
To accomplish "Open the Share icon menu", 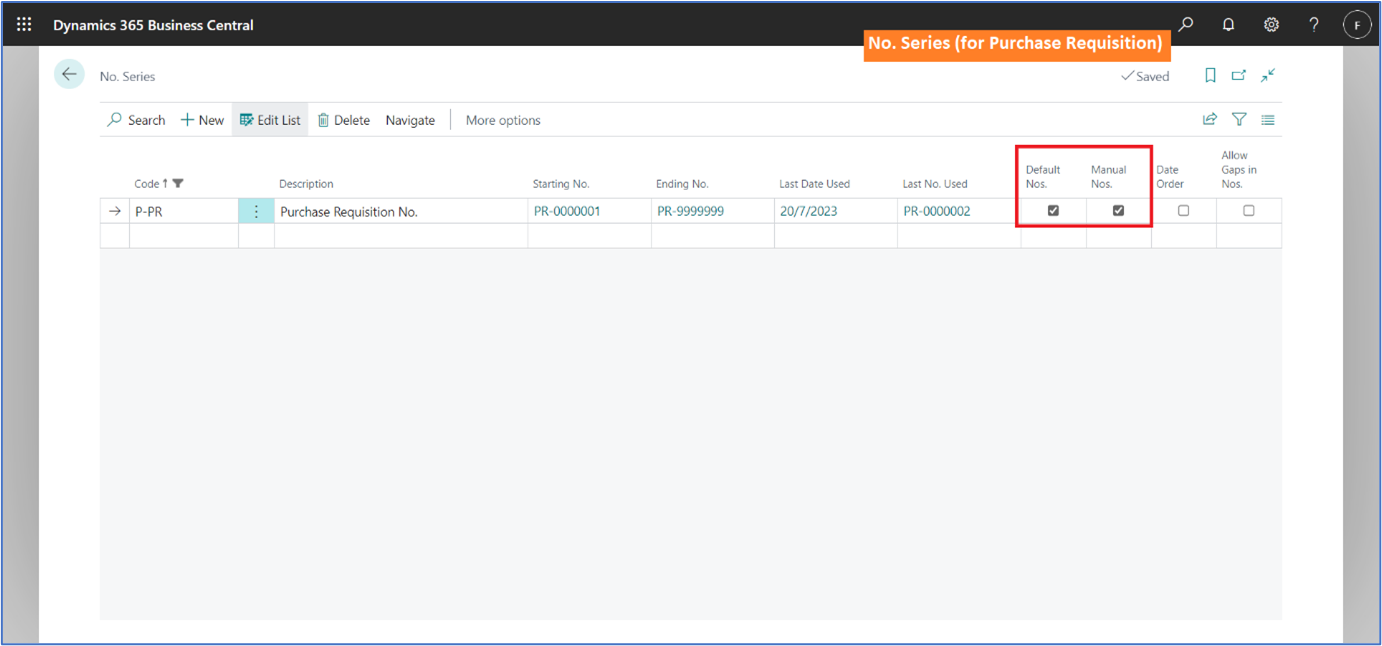I will tap(1210, 120).
